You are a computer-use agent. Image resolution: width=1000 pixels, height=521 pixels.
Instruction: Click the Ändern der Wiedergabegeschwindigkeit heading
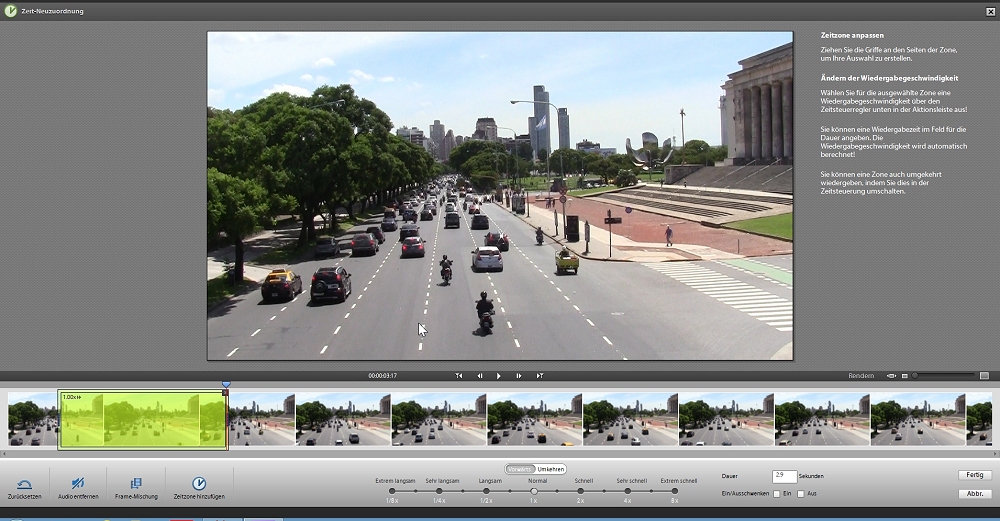(x=889, y=78)
